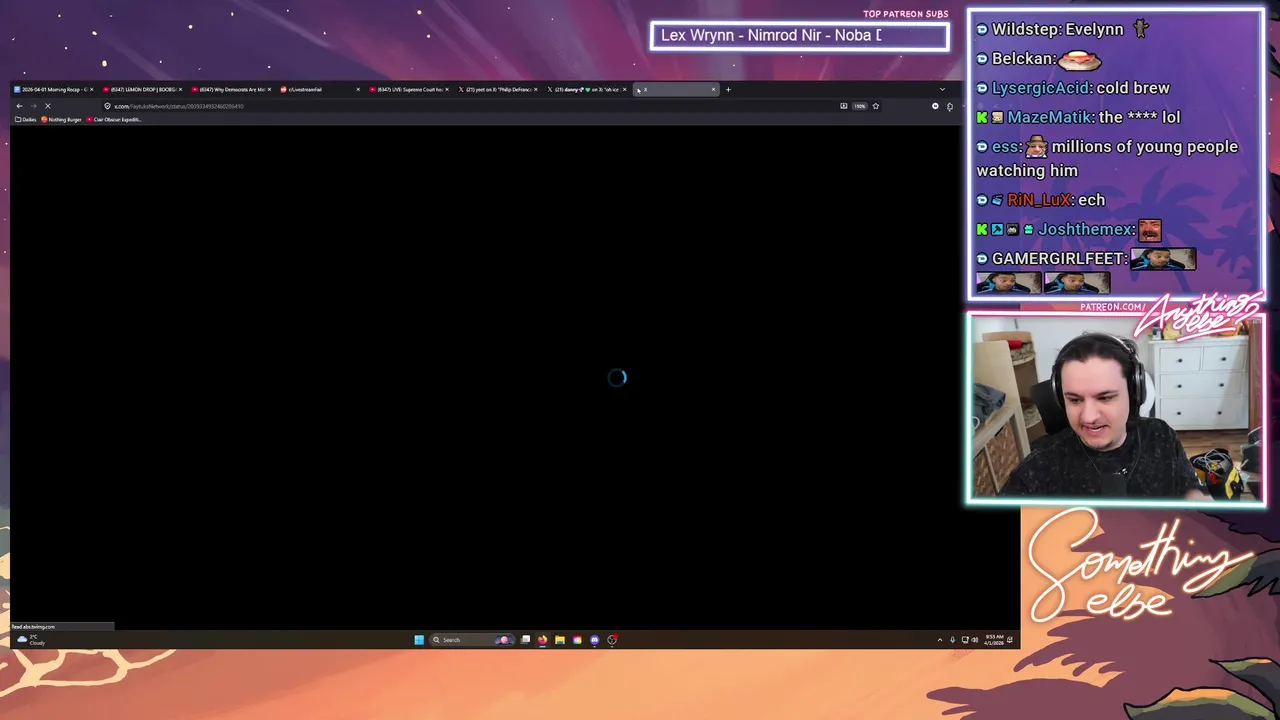Image resolution: width=1280 pixels, height=720 pixels.
Task: Click the microphone tray icon
Action: tap(952, 640)
